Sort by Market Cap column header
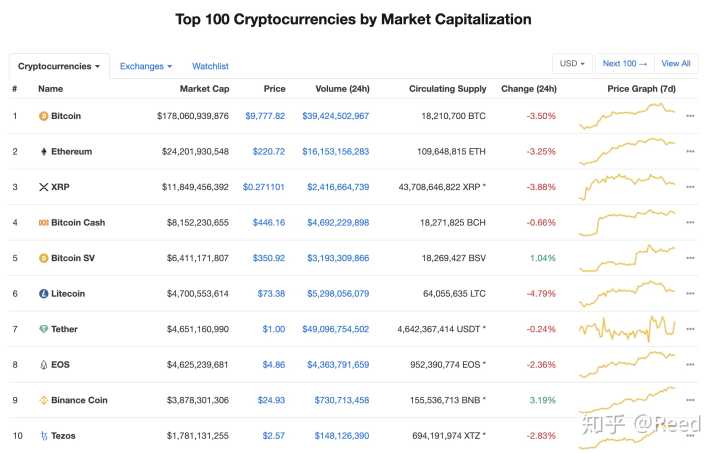Image resolution: width=720 pixels, height=453 pixels. [204, 89]
